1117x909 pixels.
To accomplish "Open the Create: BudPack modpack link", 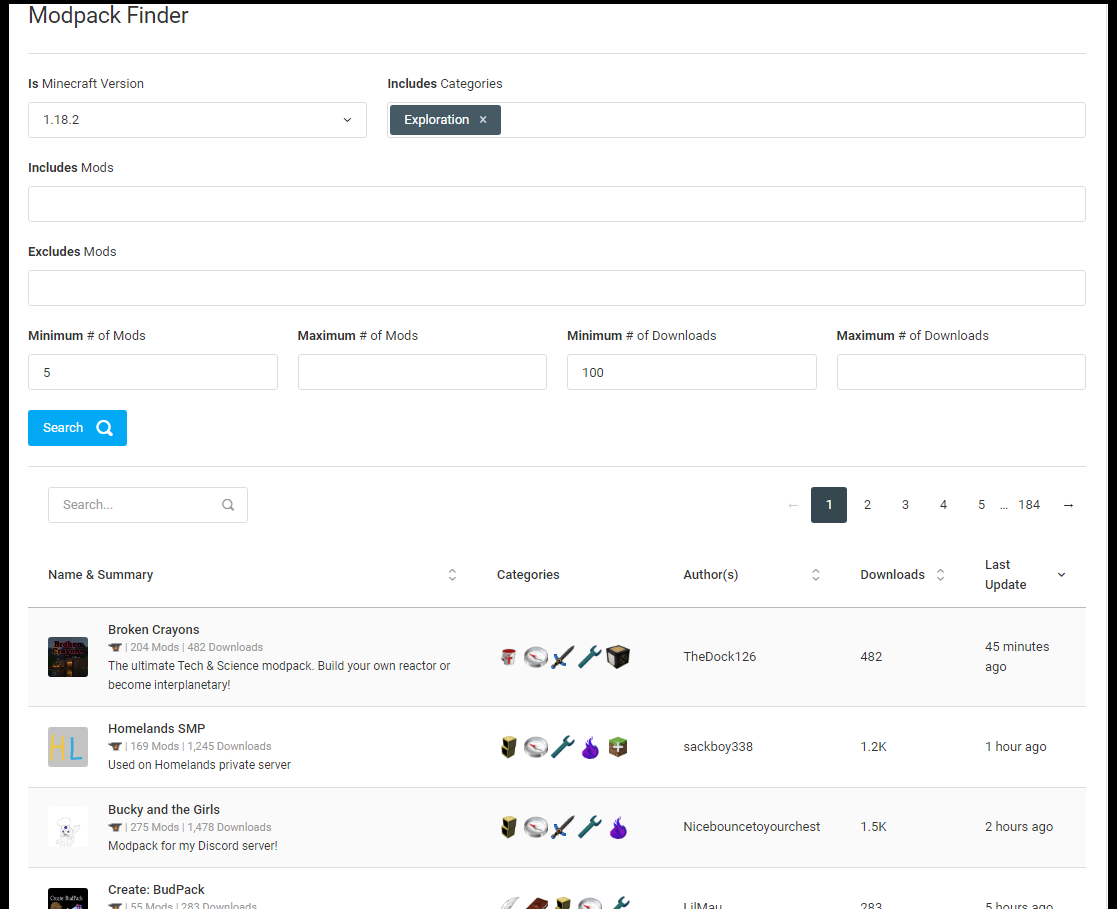I will click(x=156, y=890).
